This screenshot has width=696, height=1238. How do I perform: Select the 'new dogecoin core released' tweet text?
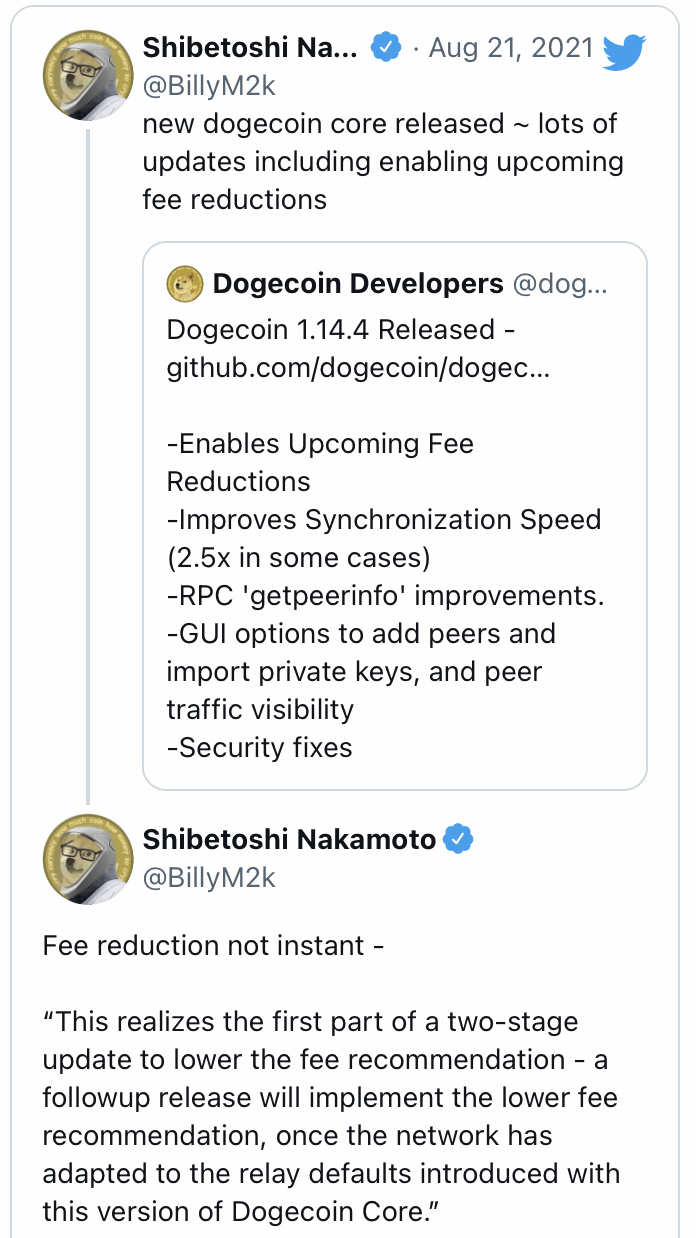click(x=380, y=161)
